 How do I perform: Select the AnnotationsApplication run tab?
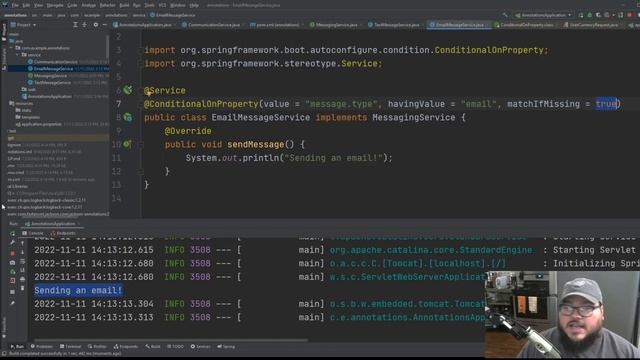pyautogui.click(x=53, y=224)
